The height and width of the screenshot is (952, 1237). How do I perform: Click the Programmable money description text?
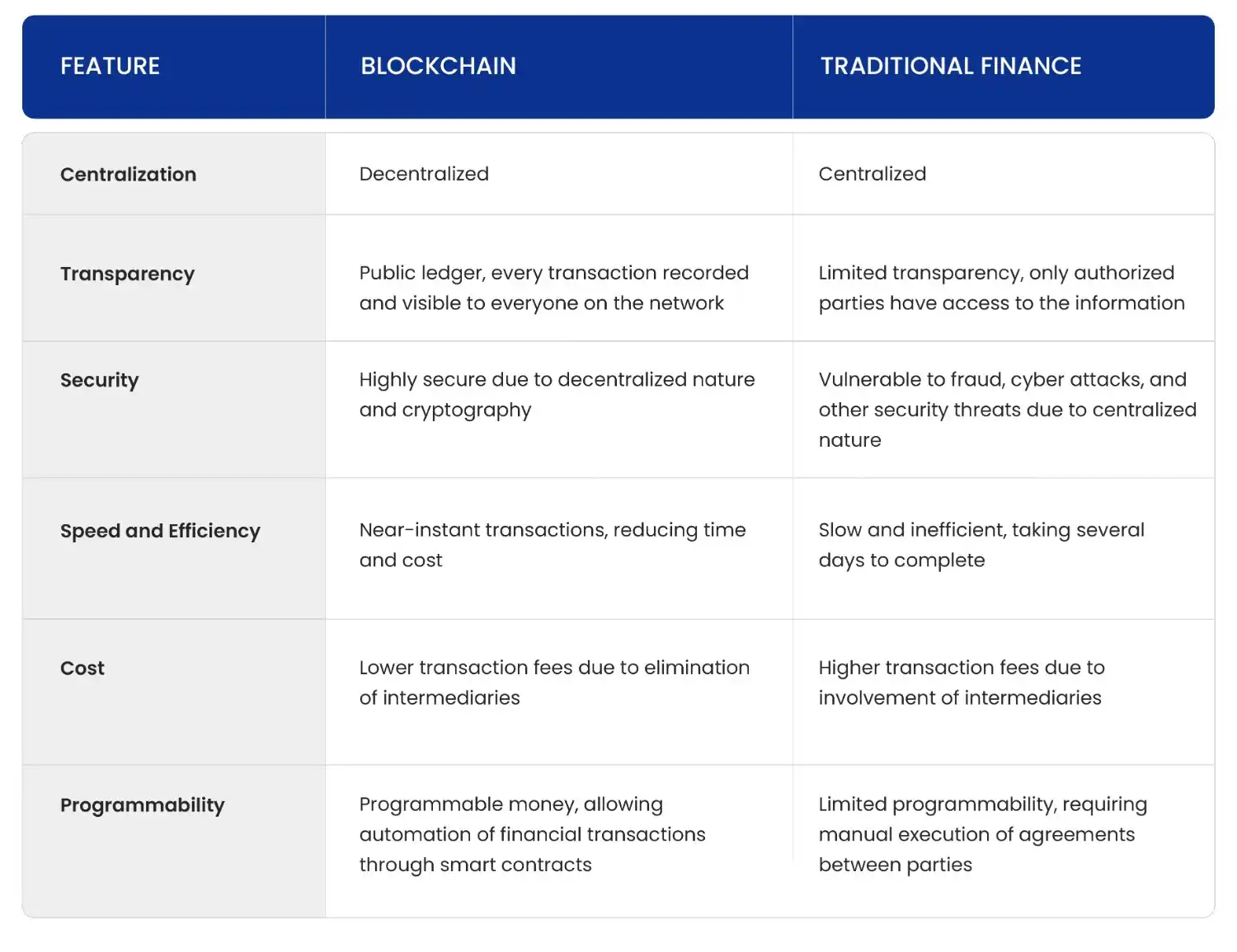[532, 834]
